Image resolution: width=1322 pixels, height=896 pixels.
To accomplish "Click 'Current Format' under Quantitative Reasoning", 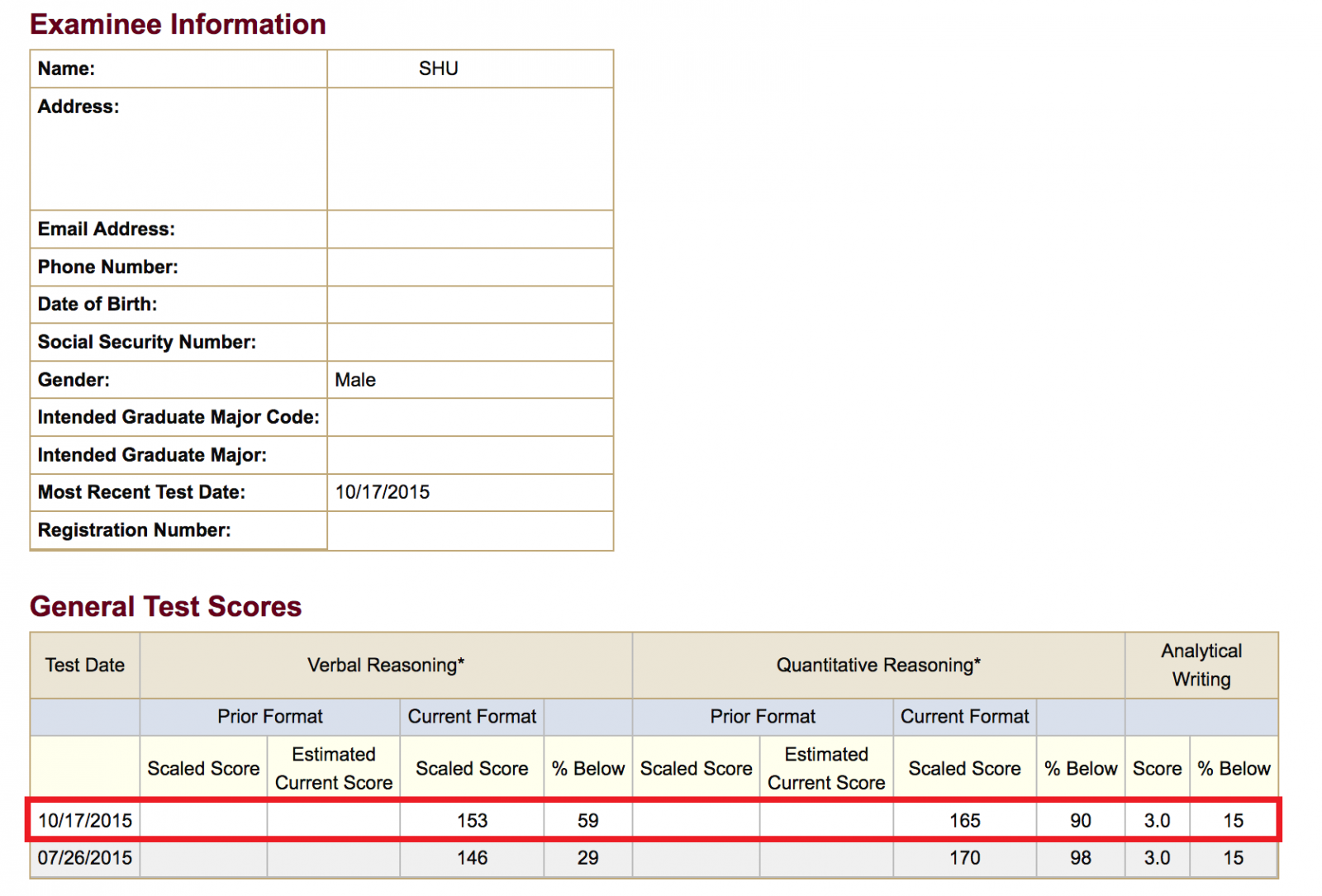I will [x=965, y=717].
